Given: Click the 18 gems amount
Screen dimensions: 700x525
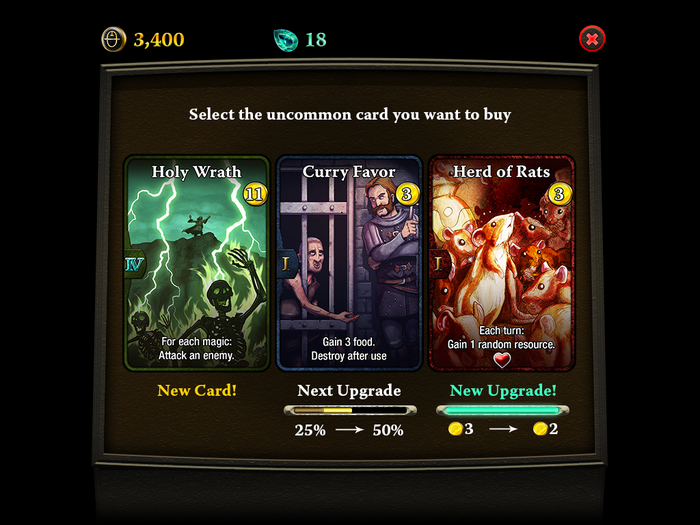Looking at the screenshot, I should [316, 40].
